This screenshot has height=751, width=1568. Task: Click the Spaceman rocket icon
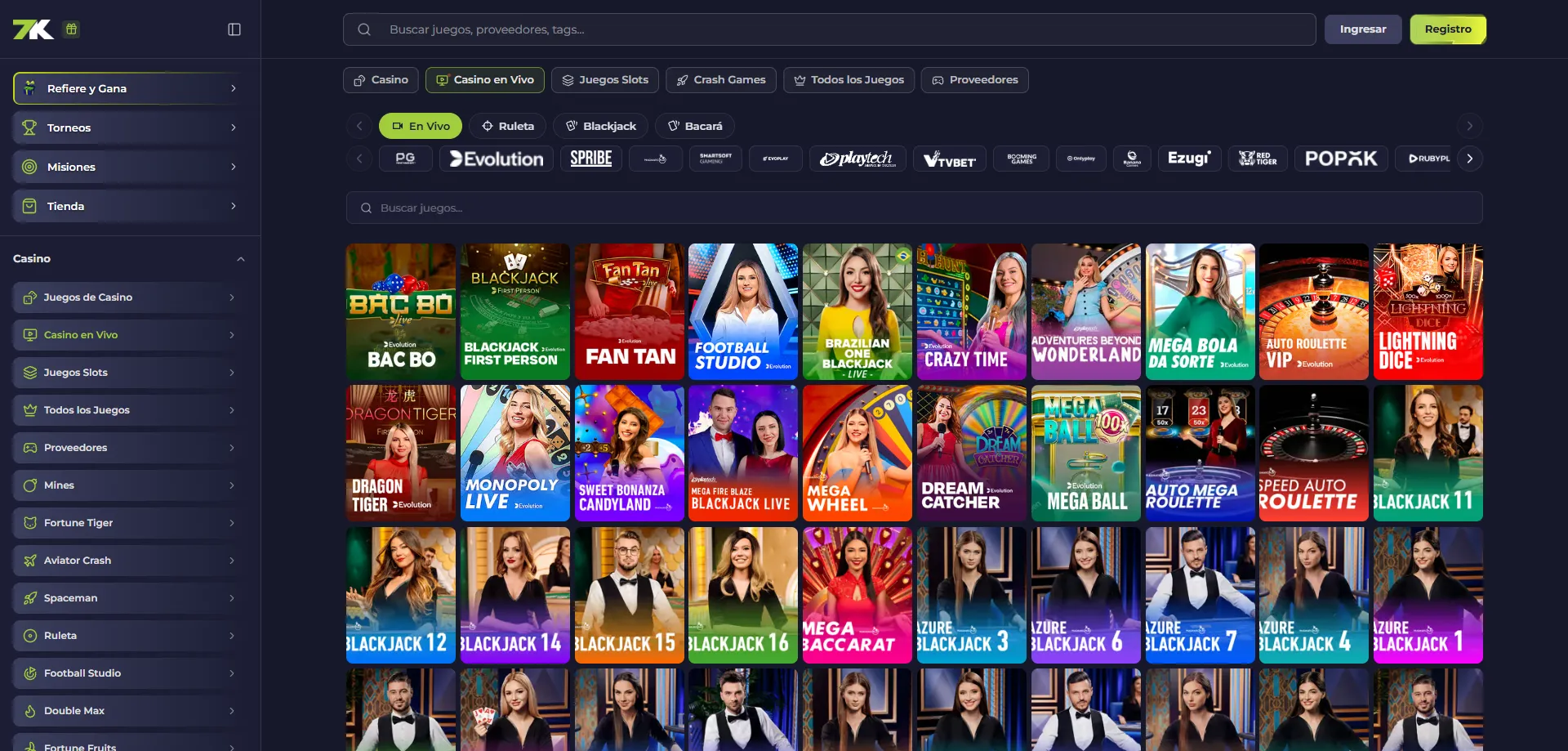click(x=30, y=598)
